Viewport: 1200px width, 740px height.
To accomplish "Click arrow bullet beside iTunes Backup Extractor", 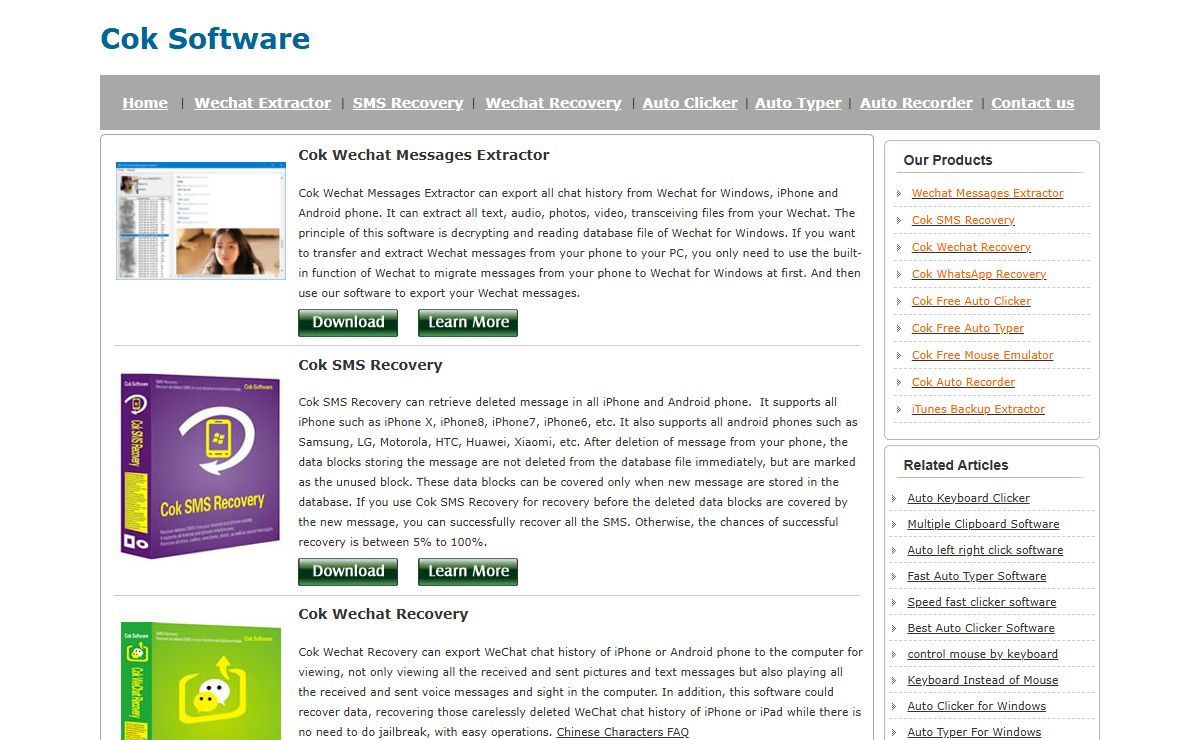I will [x=899, y=410].
